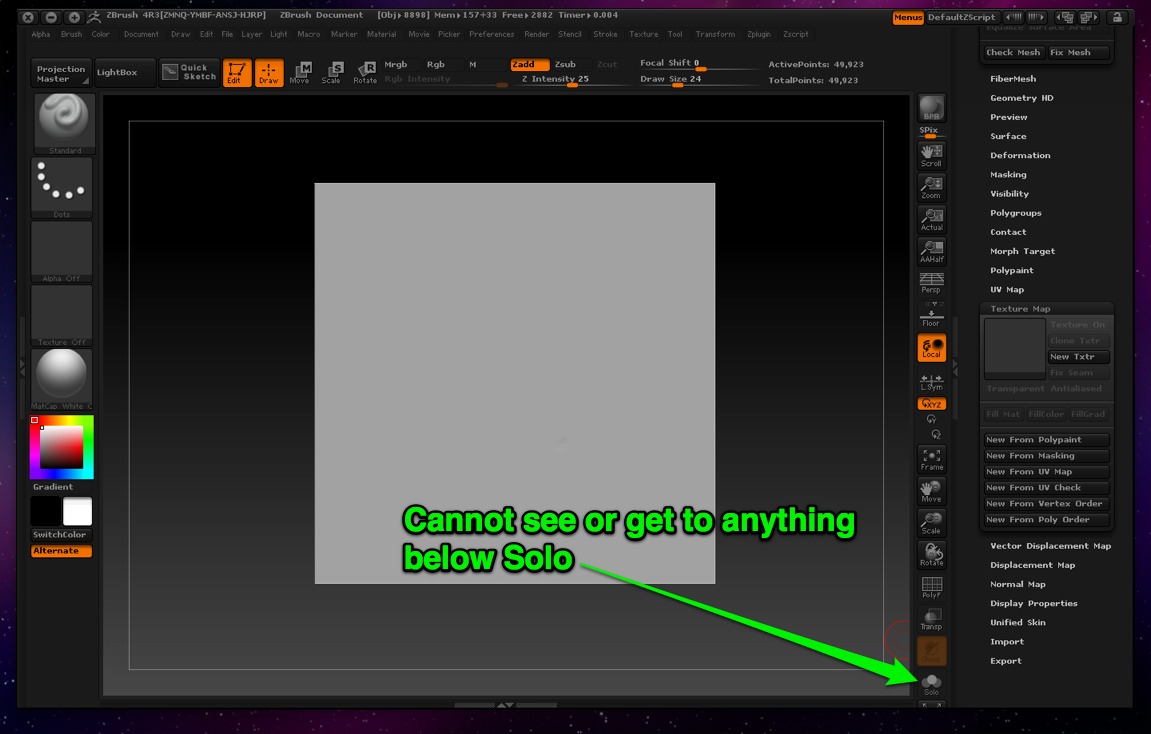Open the Standard brush thumbnail

[x=65, y=123]
